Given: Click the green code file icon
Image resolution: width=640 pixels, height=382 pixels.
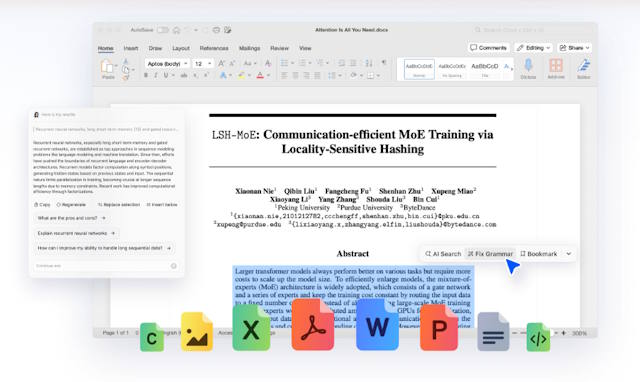Looking at the screenshot, I should (538, 337).
